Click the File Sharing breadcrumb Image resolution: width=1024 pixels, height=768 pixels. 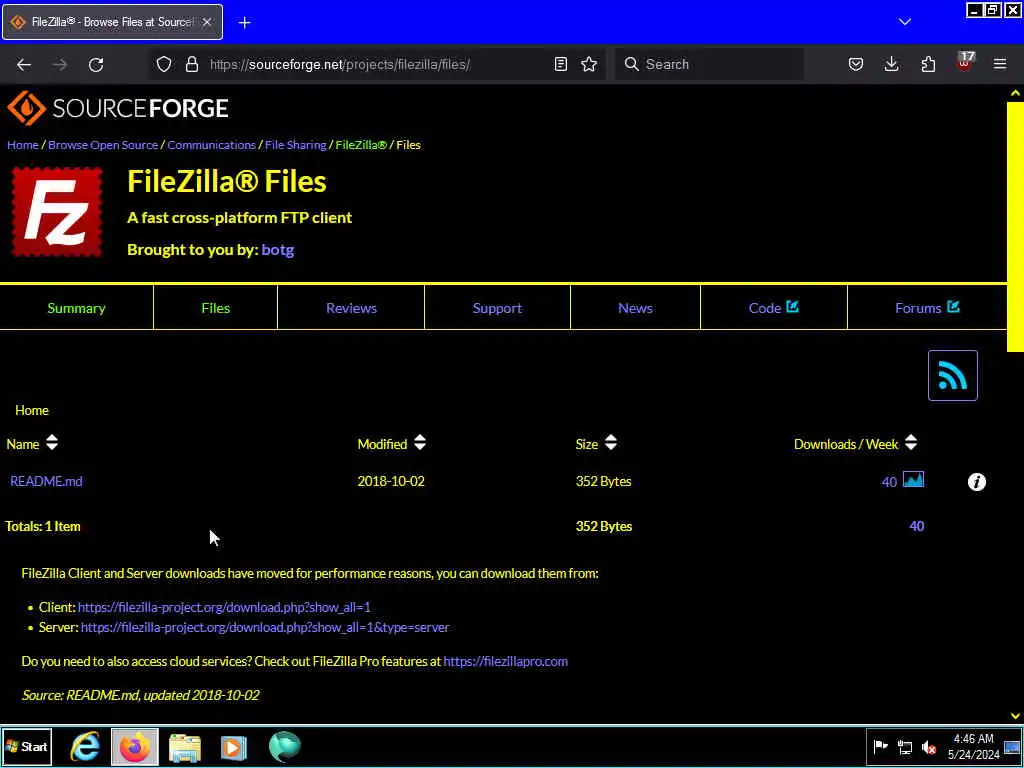pos(296,145)
